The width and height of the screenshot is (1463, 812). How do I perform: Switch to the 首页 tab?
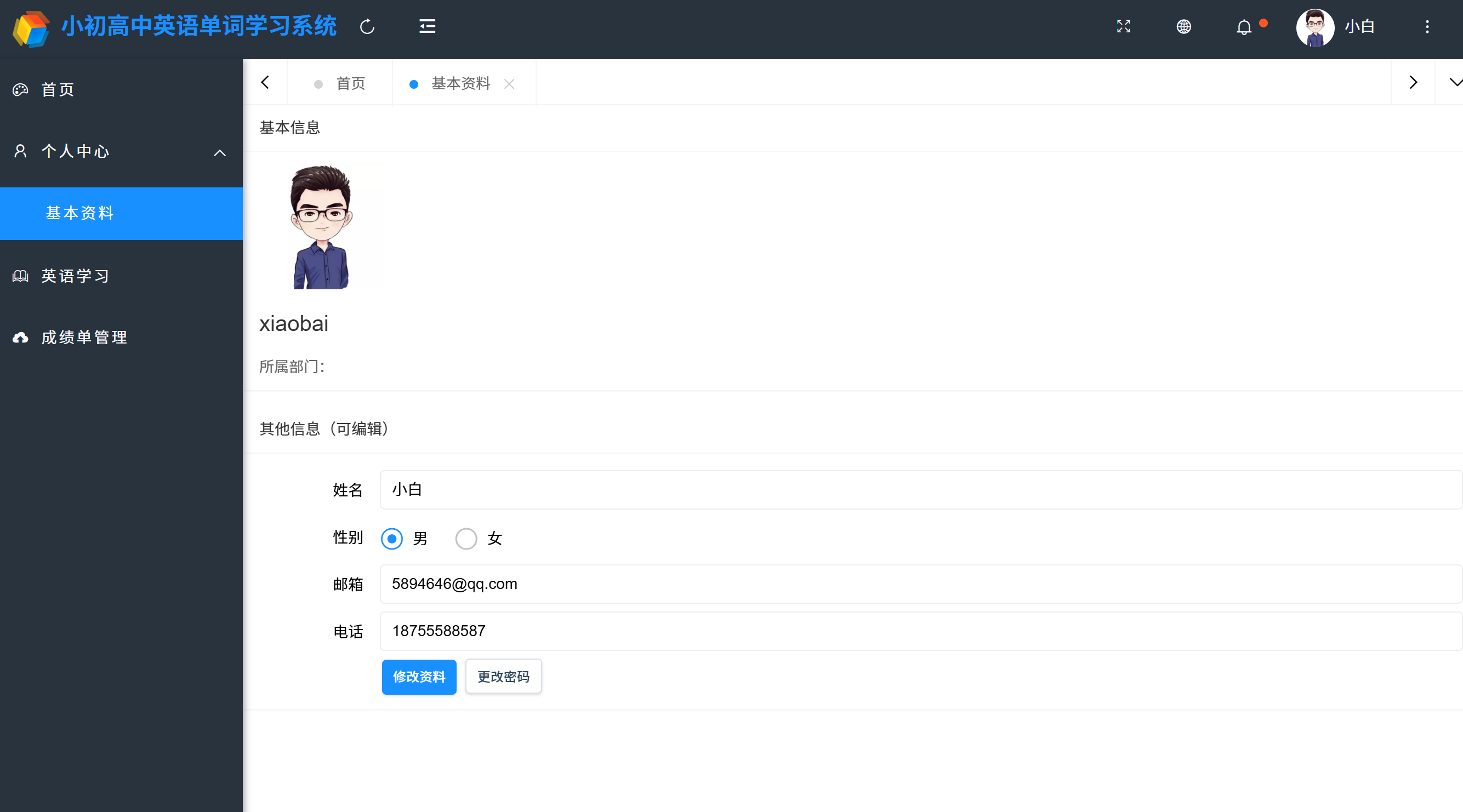coord(350,83)
